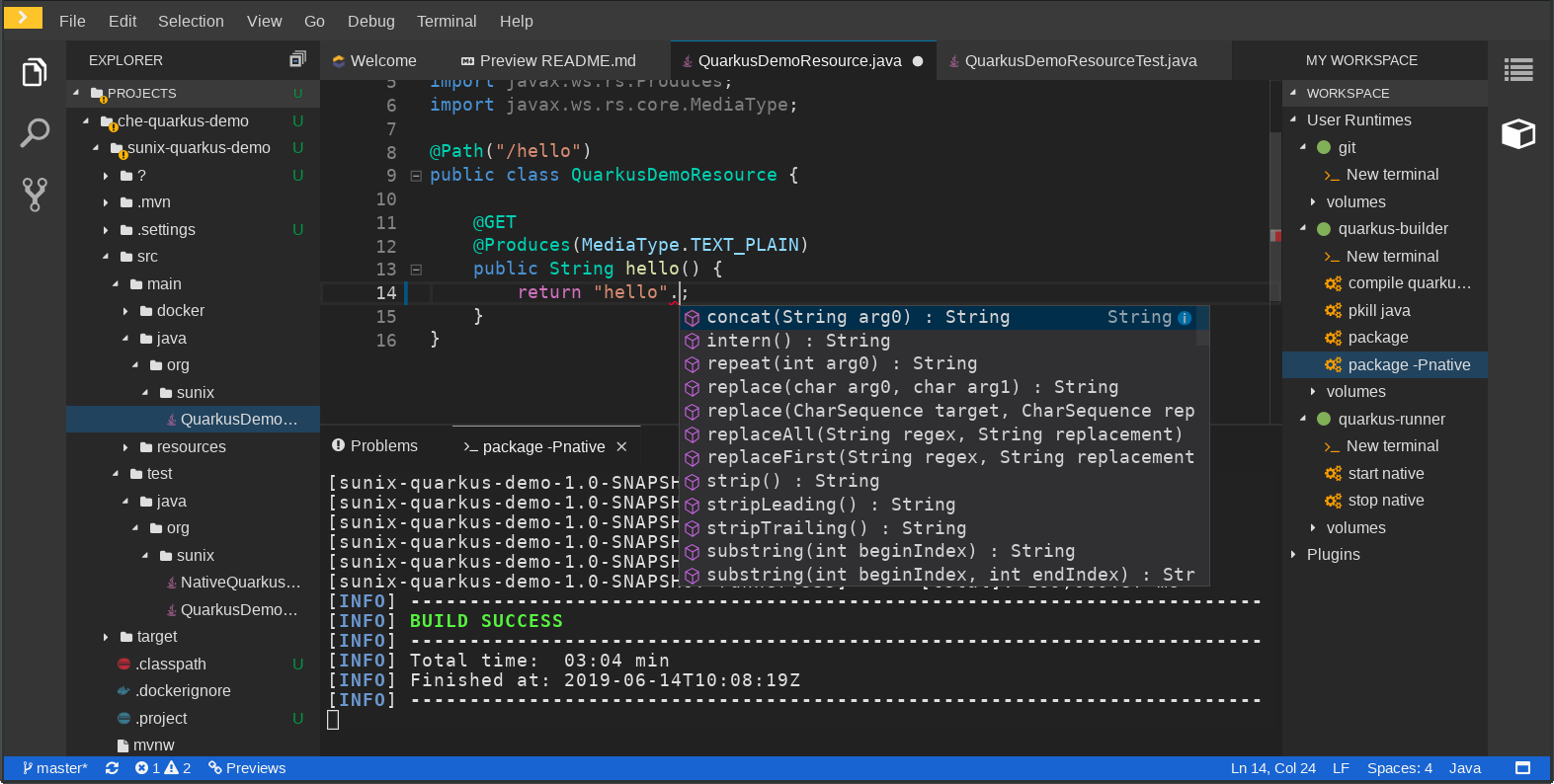Click the Previews link in status bar

tap(247, 768)
